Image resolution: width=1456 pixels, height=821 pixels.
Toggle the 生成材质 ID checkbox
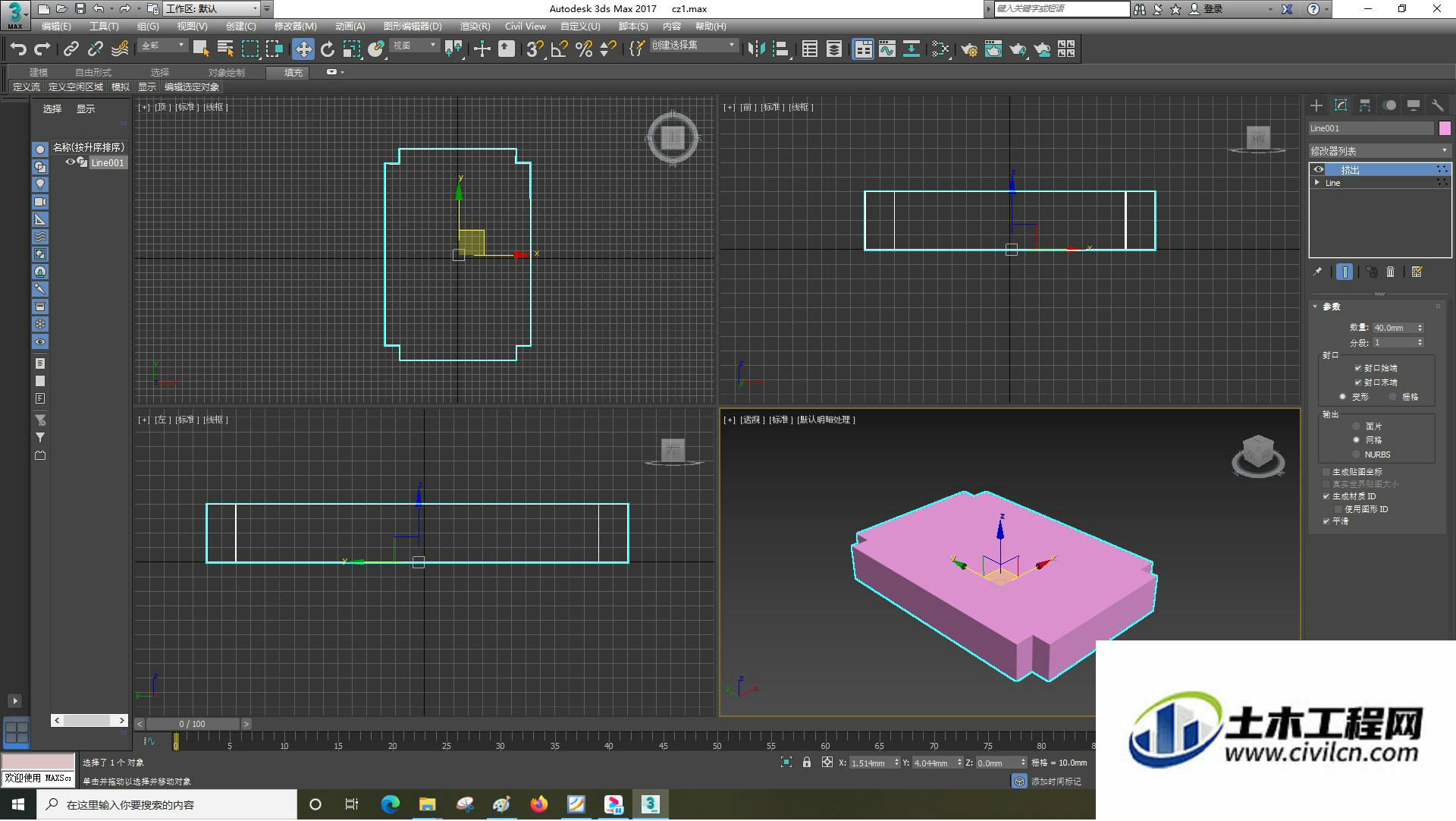pyautogui.click(x=1326, y=496)
